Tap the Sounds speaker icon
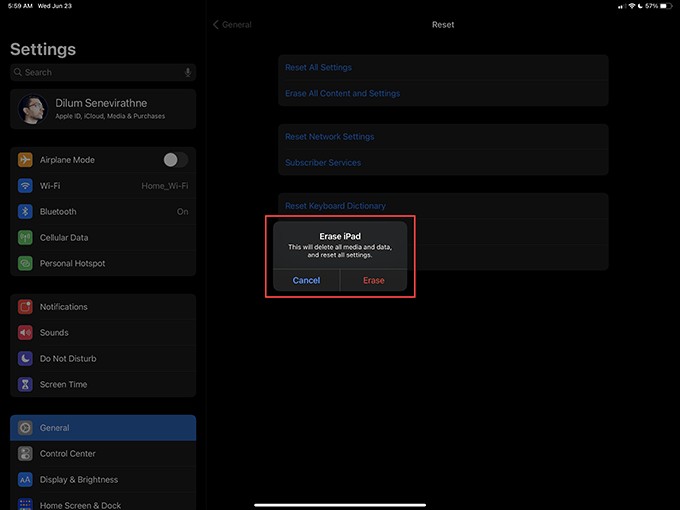 25,333
